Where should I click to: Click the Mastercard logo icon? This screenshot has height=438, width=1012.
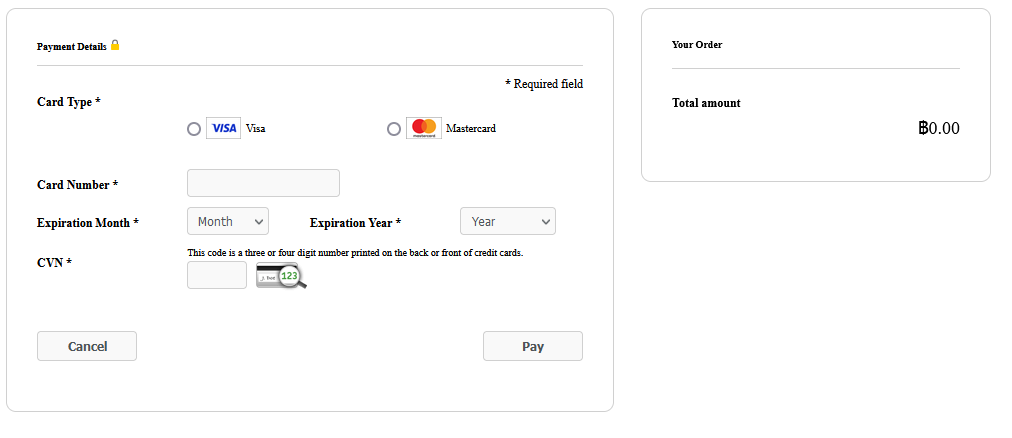(x=424, y=128)
